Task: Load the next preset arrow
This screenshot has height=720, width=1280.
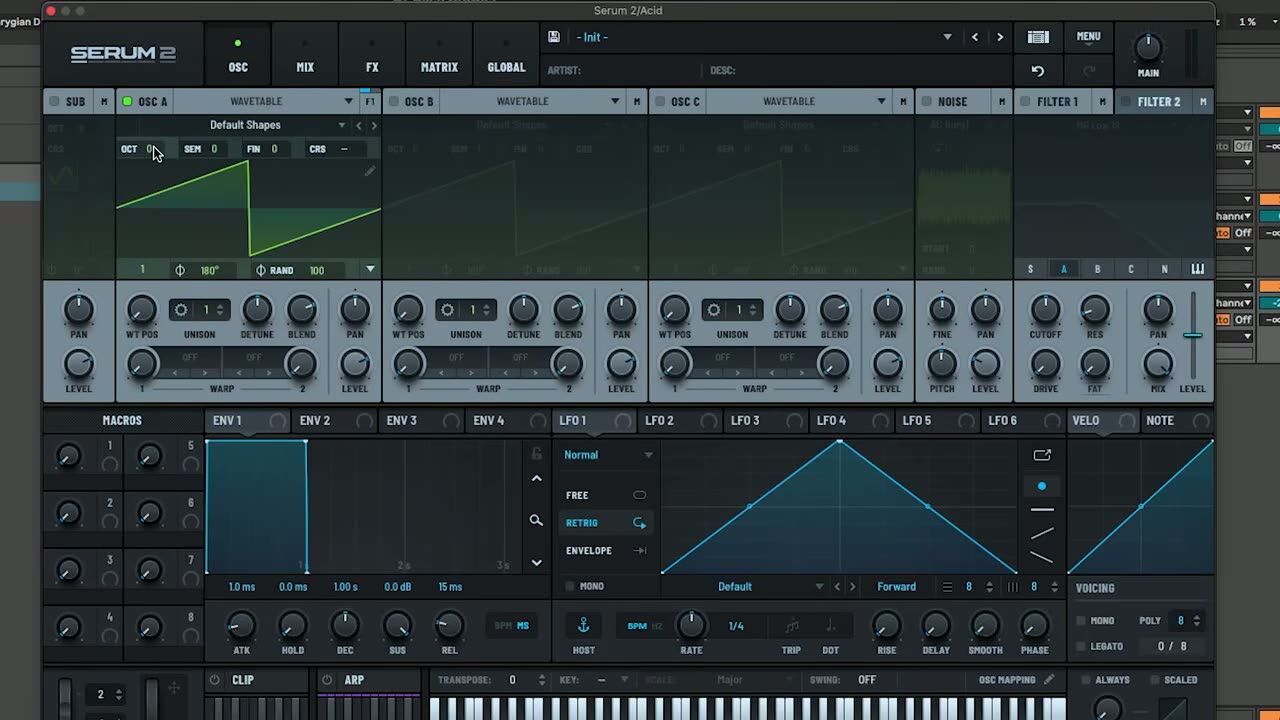Action: (x=999, y=37)
